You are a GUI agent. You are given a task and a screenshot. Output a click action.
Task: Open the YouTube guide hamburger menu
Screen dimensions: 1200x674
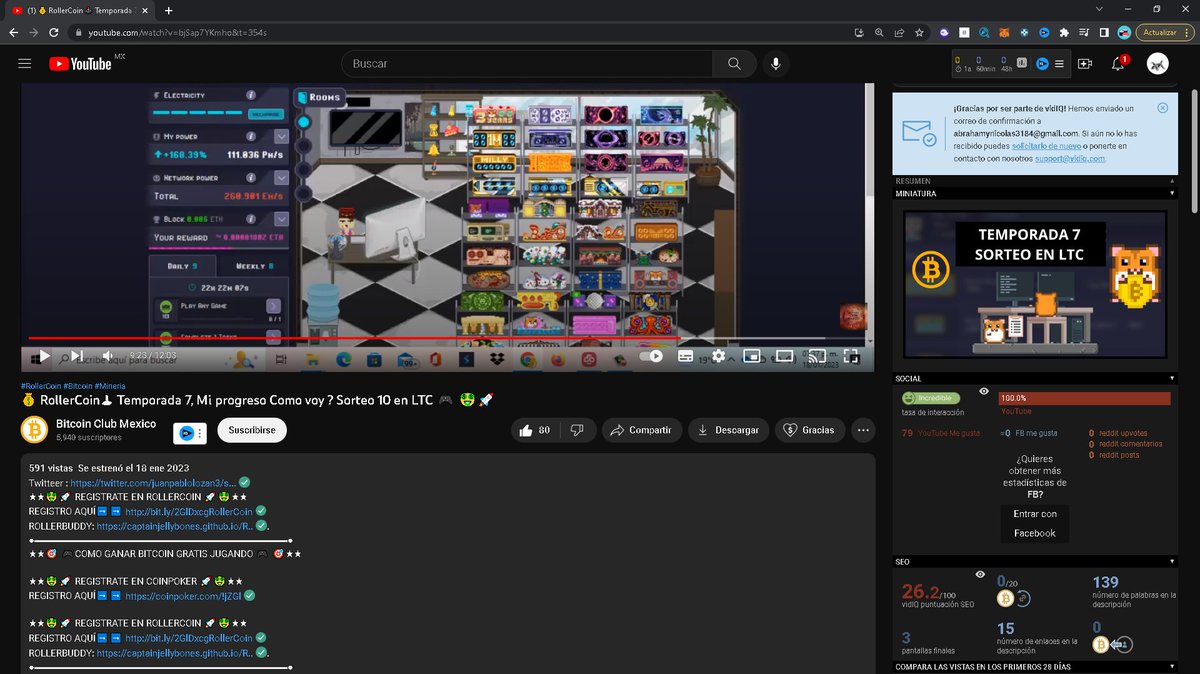tap(25, 64)
